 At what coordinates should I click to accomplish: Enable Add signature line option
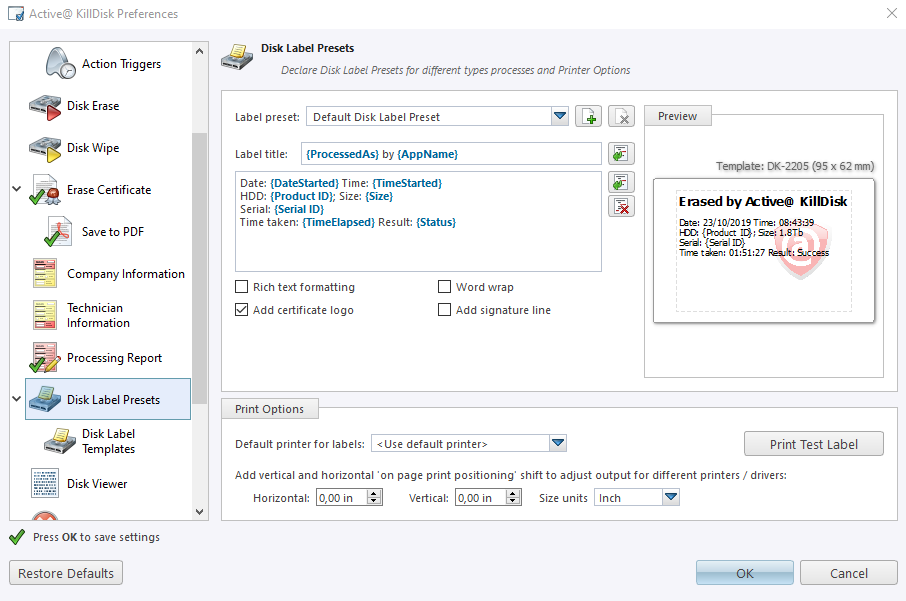(445, 310)
